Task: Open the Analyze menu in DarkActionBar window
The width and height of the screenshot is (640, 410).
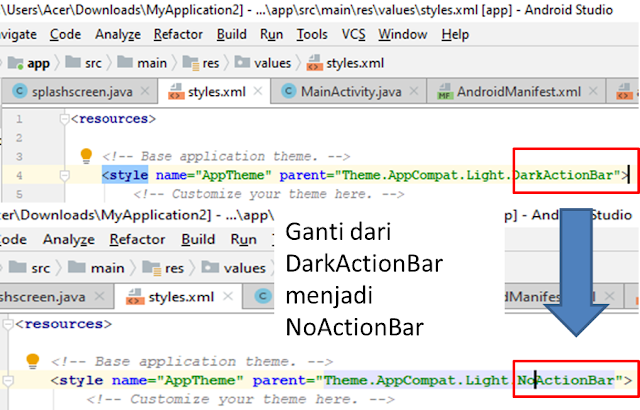Action: pos(118,35)
